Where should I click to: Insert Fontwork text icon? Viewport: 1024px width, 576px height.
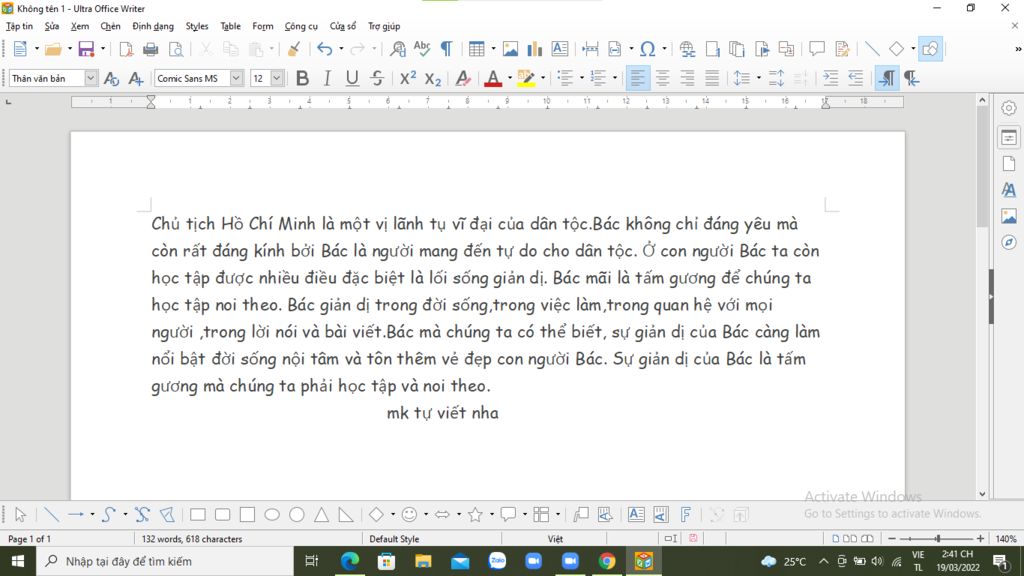(685, 515)
